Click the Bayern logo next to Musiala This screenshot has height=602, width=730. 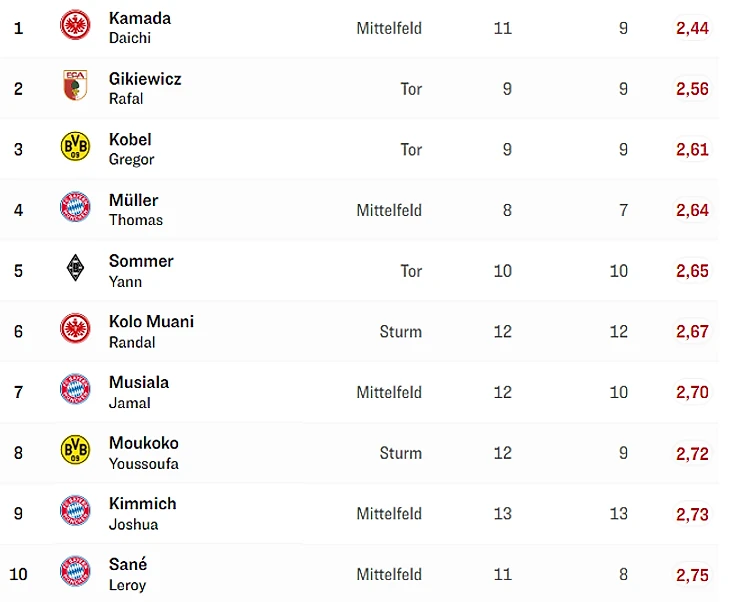tap(75, 391)
